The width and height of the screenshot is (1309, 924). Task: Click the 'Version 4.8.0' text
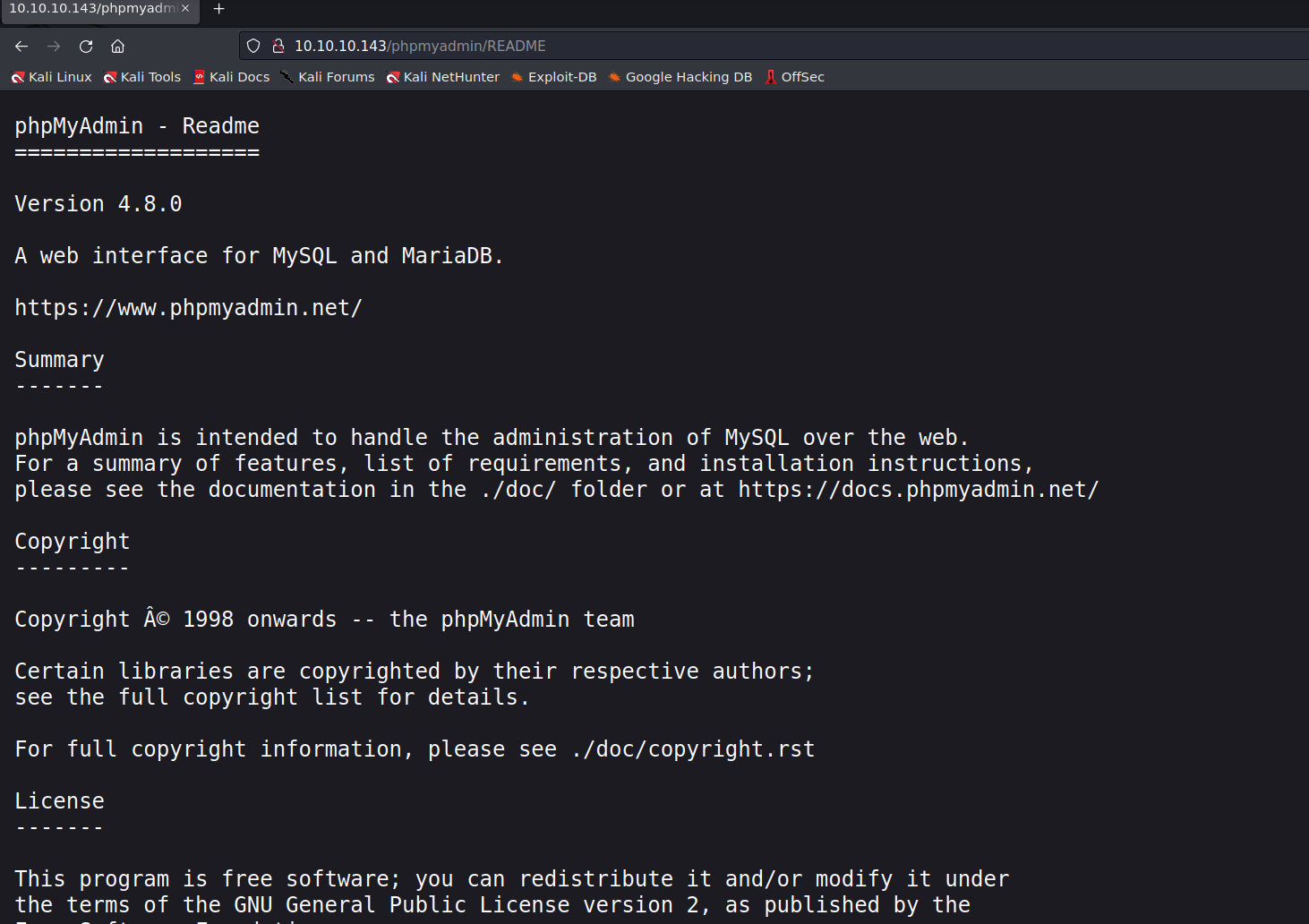(x=98, y=204)
